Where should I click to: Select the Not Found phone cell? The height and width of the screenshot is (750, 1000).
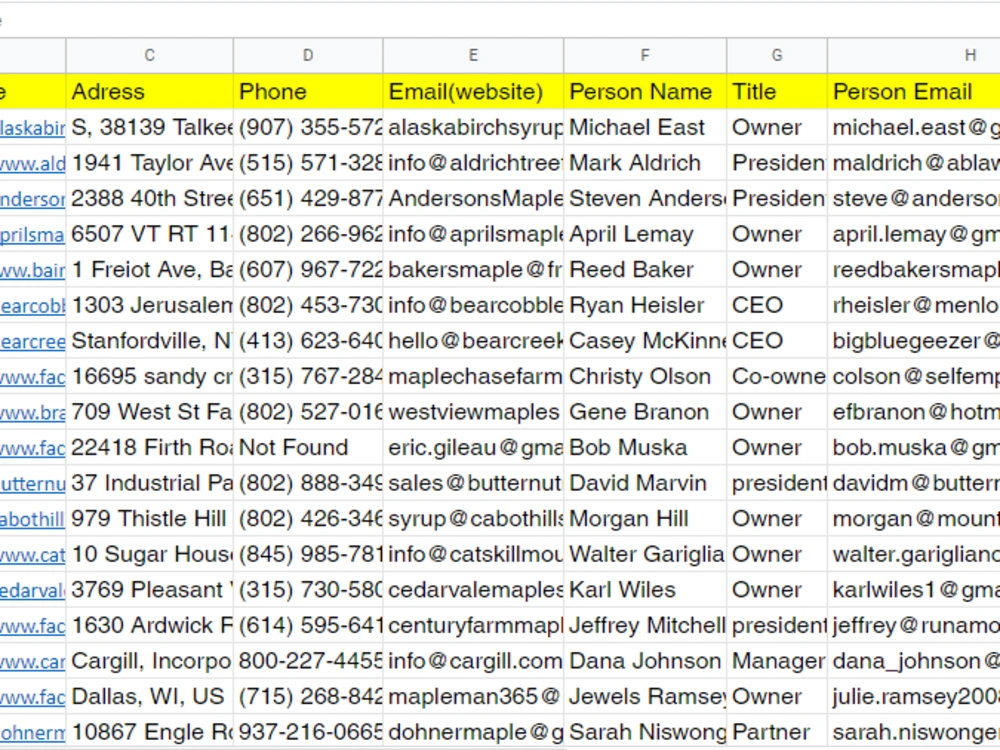(308, 448)
